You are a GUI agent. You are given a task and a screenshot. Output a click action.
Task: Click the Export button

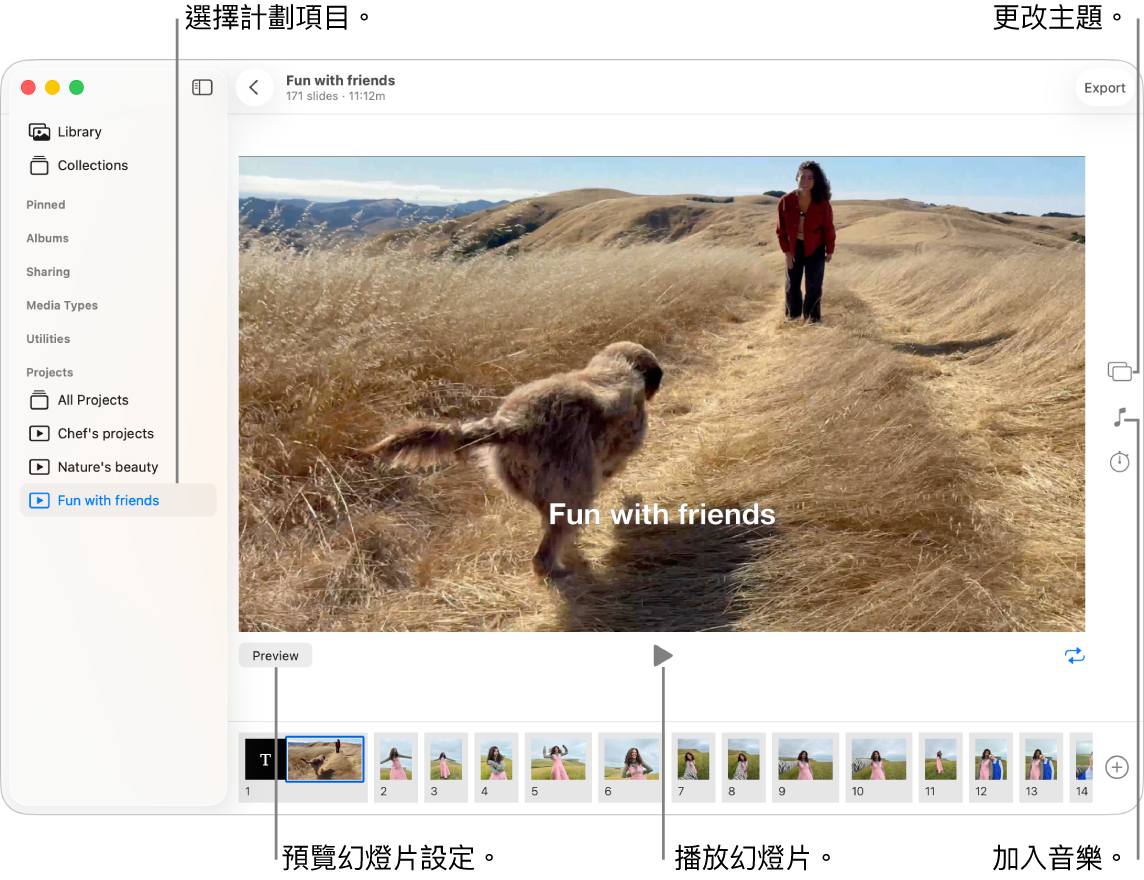1104,88
